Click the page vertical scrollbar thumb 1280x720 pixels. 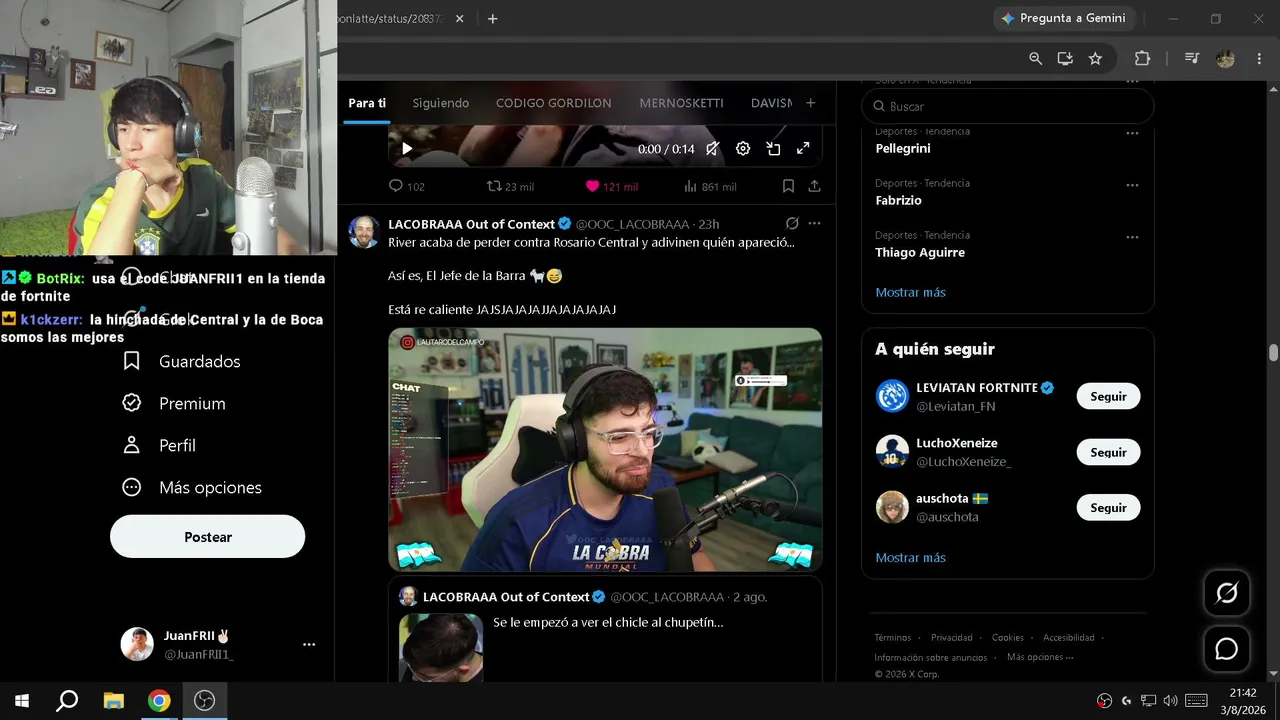click(x=1273, y=353)
